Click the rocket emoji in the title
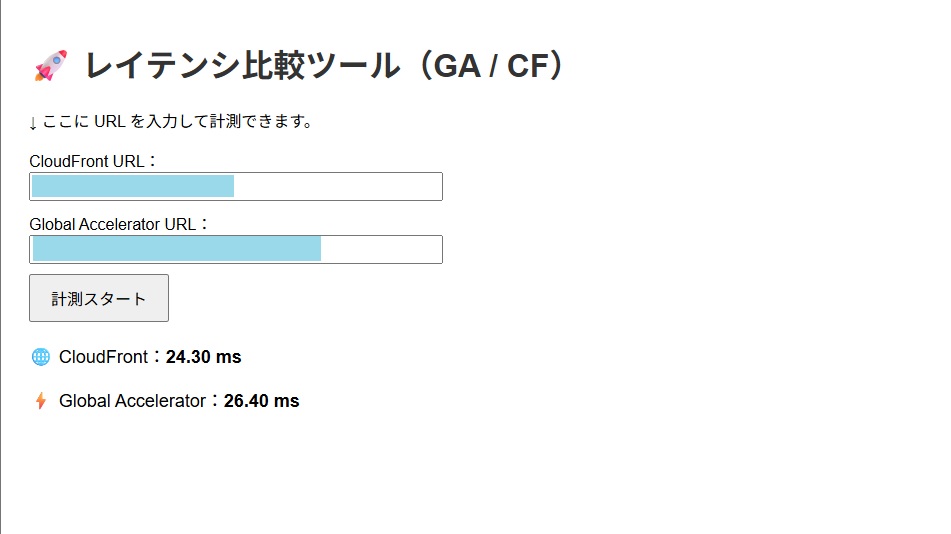951x534 pixels. pyautogui.click(x=50, y=66)
